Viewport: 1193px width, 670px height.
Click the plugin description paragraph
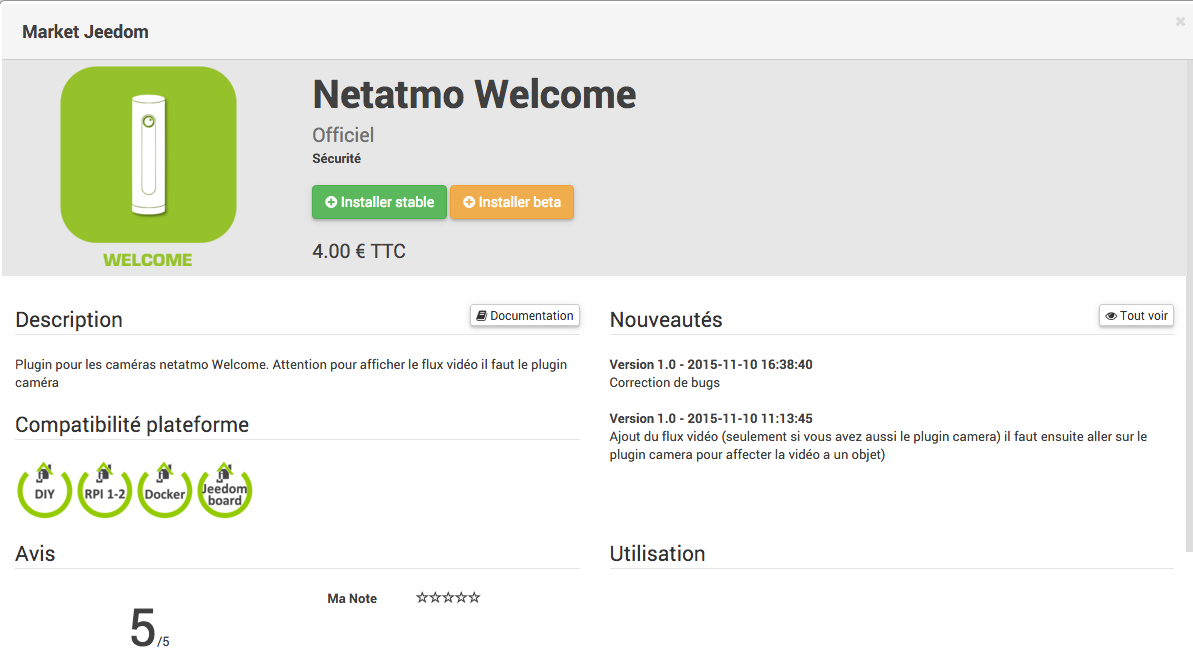[291, 373]
